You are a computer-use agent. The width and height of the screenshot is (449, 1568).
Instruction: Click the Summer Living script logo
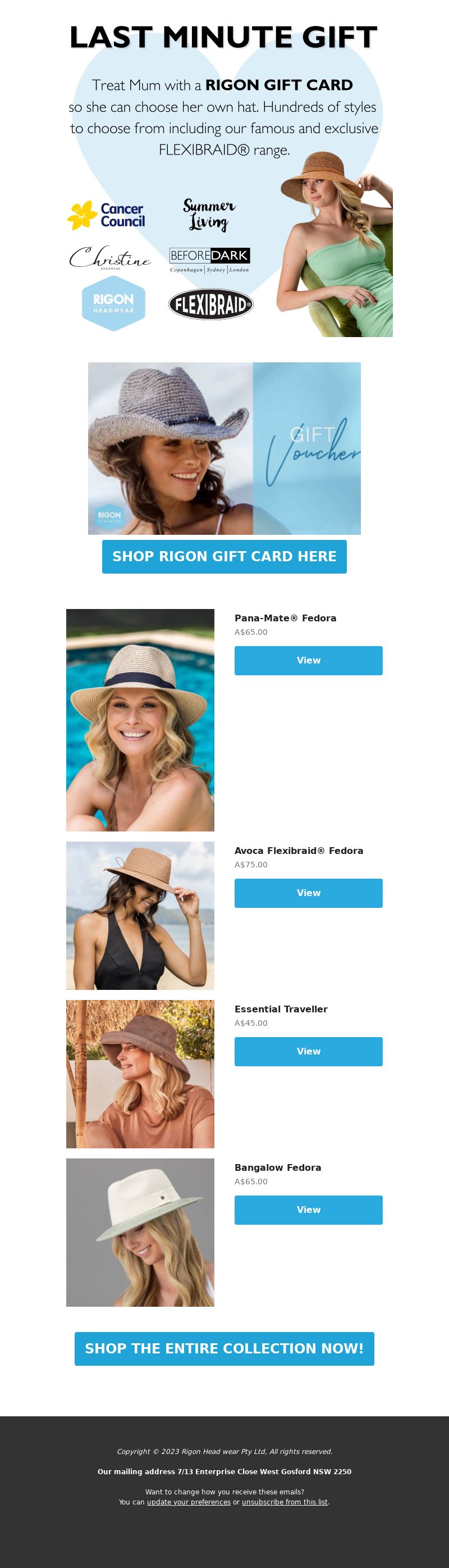[209, 214]
